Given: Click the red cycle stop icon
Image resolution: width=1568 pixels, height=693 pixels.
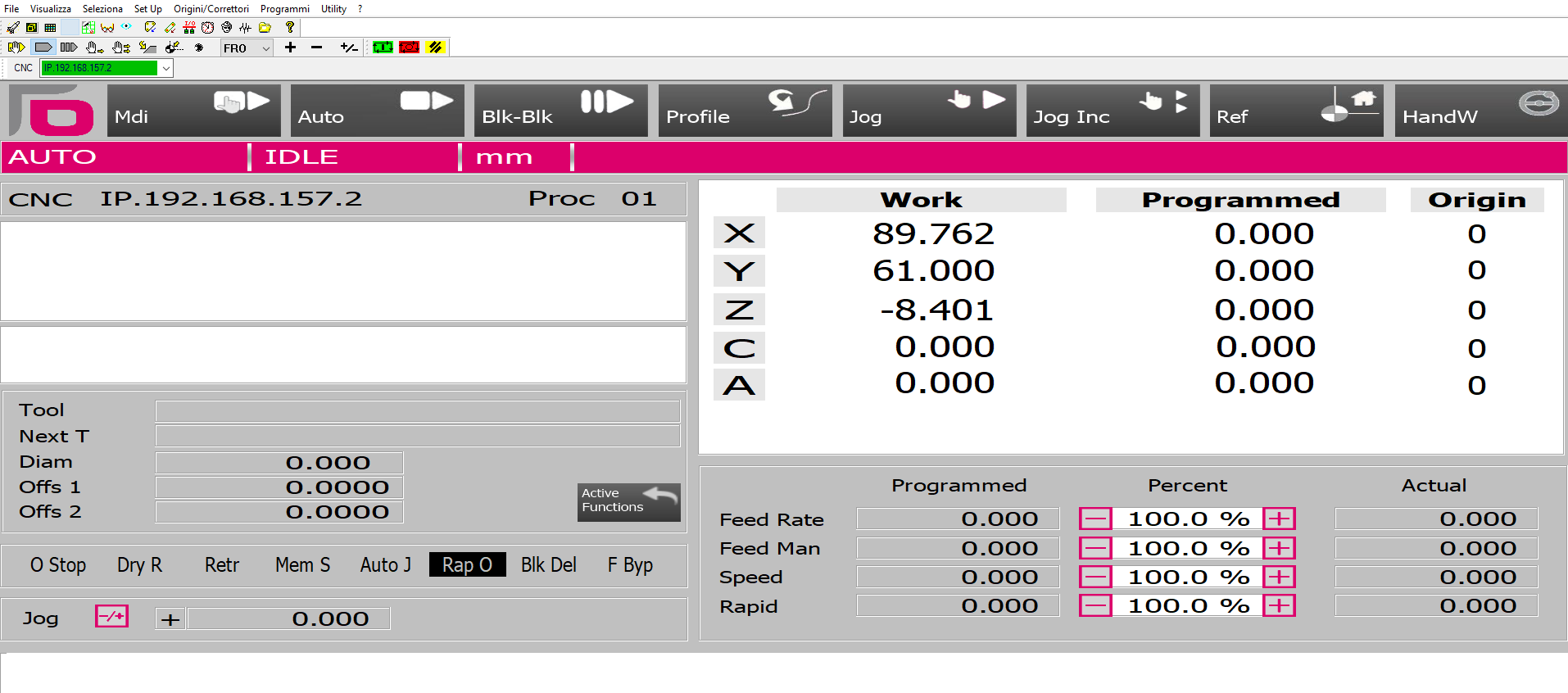Looking at the screenshot, I should (x=409, y=48).
